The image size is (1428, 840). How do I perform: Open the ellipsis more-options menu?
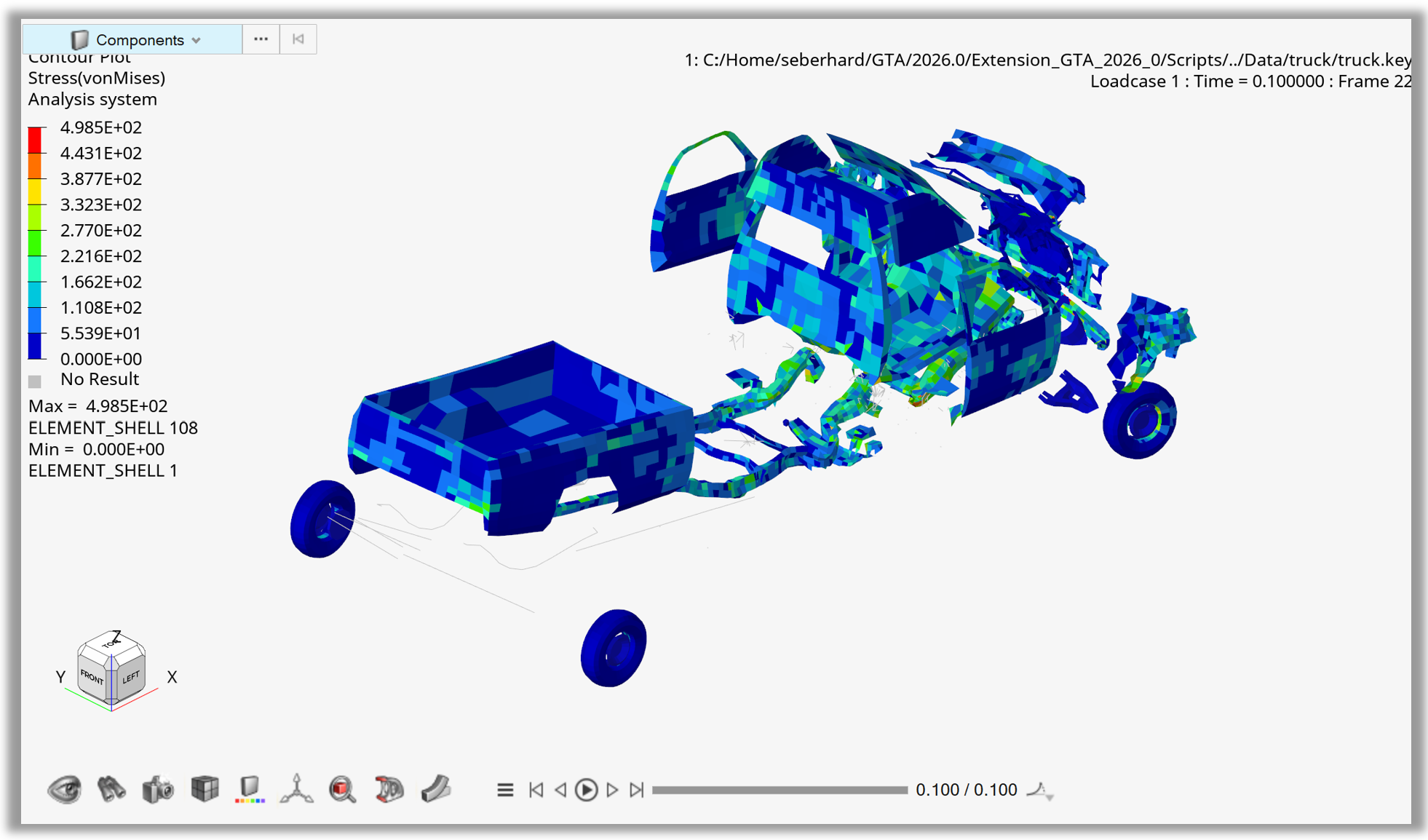pos(260,39)
